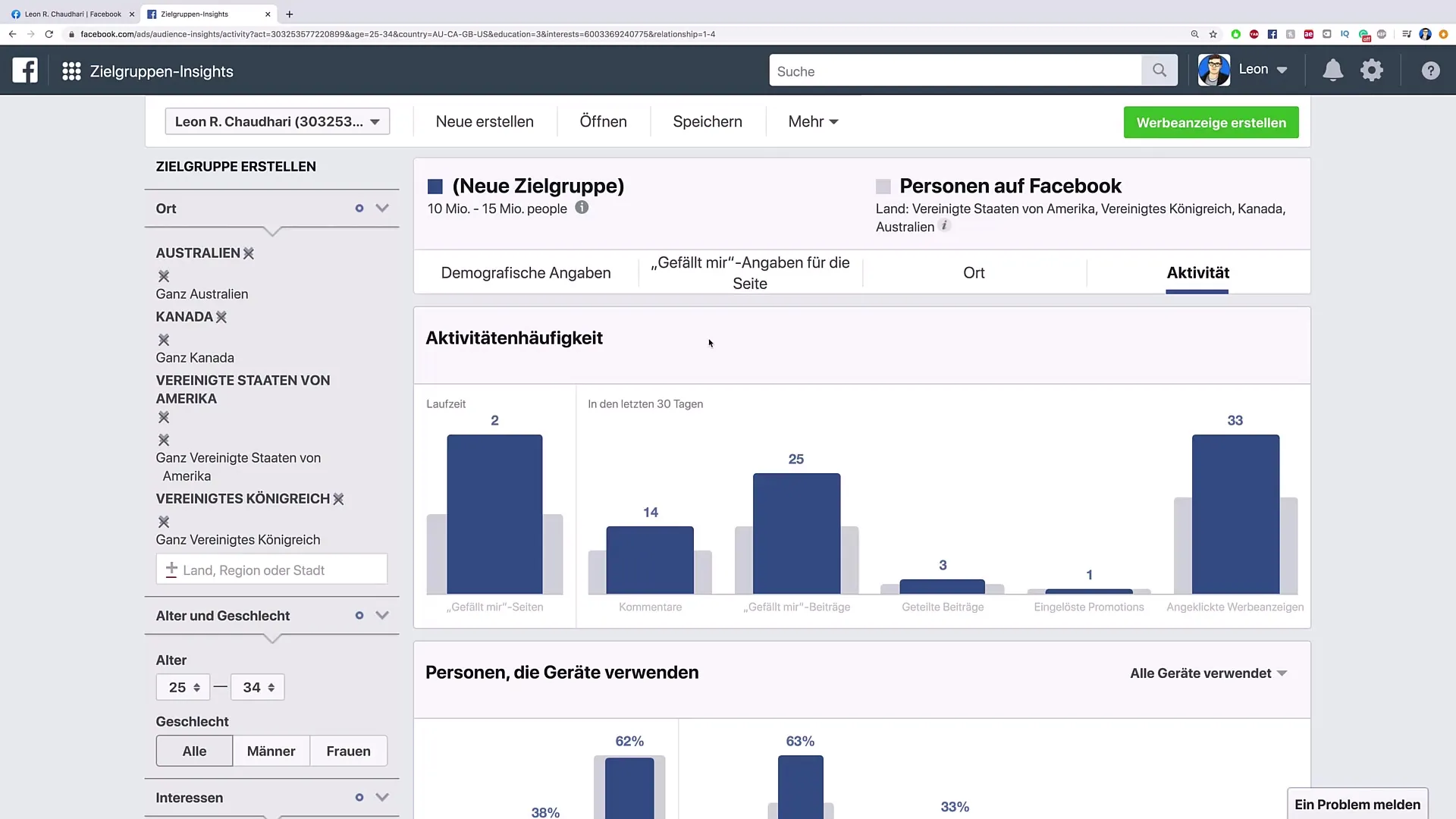Click Facebook extension icon in toolbar
The height and width of the screenshot is (819, 1456).
click(x=1272, y=34)
